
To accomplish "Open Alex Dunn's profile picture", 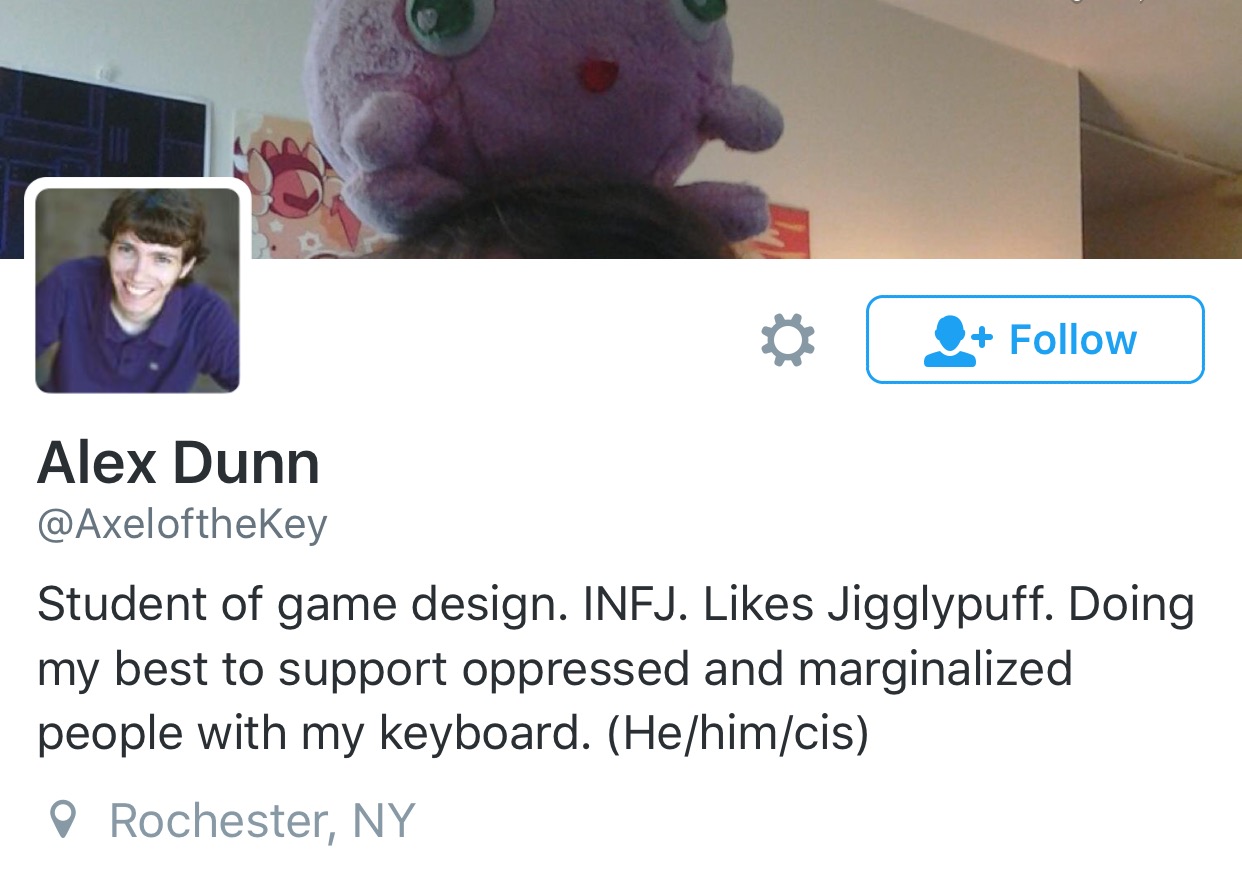I will pyautogui.click(x=137, y=290).
